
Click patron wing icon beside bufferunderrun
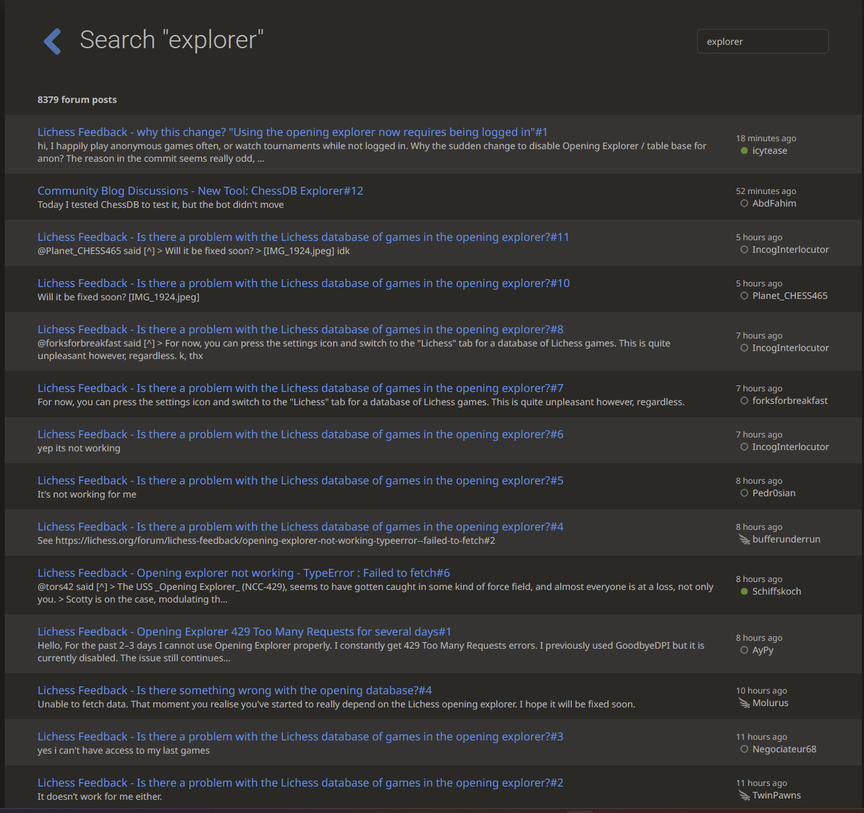[x=744, y=540]
